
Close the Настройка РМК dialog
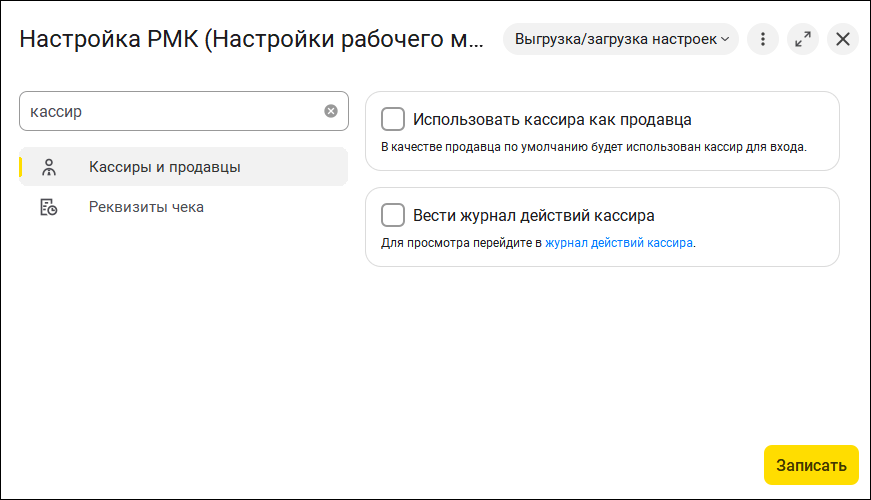pos(843,39)
